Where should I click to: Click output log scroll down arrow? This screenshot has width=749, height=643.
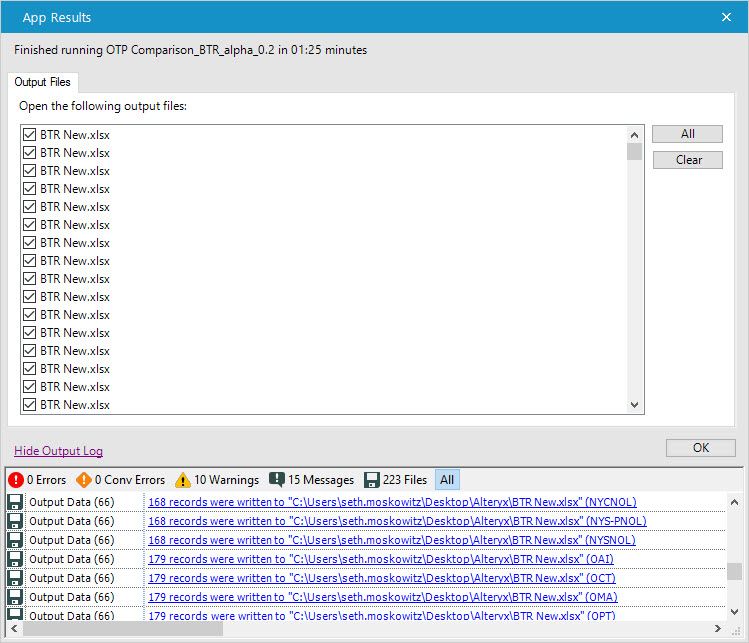tap(735, 612)
